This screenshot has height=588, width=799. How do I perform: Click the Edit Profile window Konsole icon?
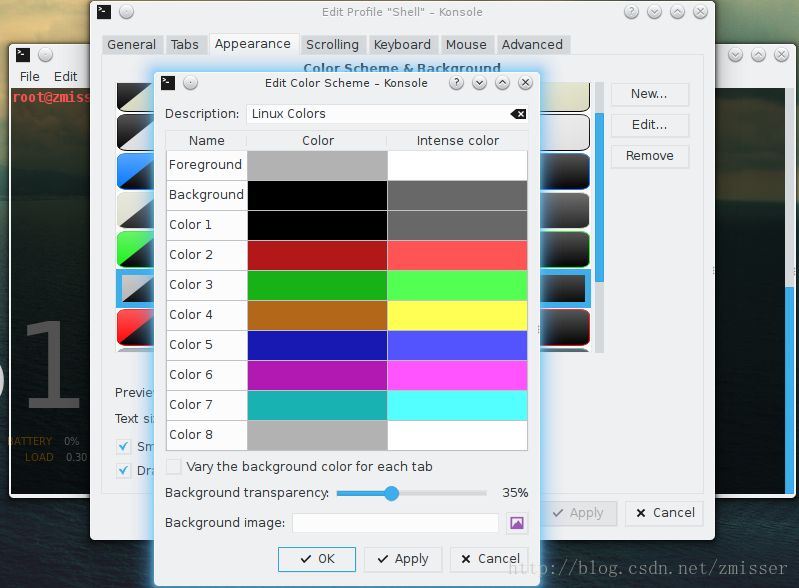tap(104, 12)
